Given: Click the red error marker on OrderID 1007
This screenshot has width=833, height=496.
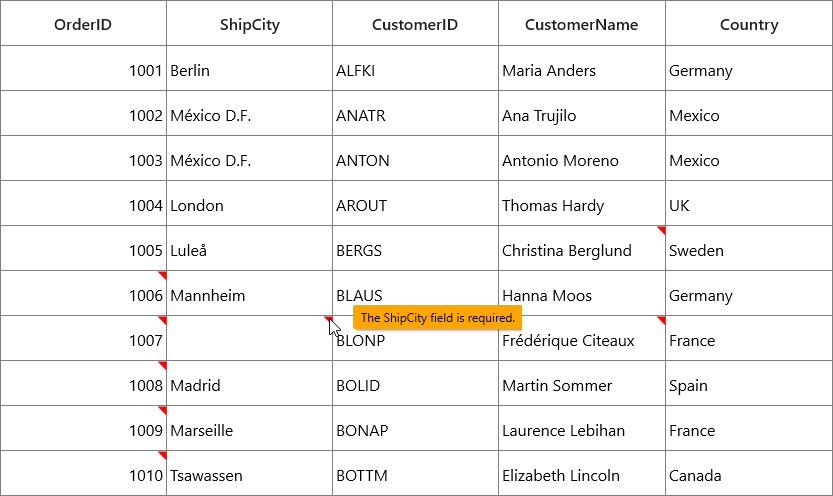Looking at the screenshot, I should point(163,320).
